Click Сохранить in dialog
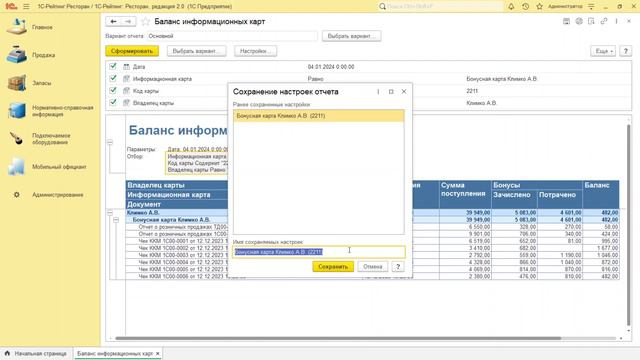This screenshot has height=360, width=640. coord(333,267)
